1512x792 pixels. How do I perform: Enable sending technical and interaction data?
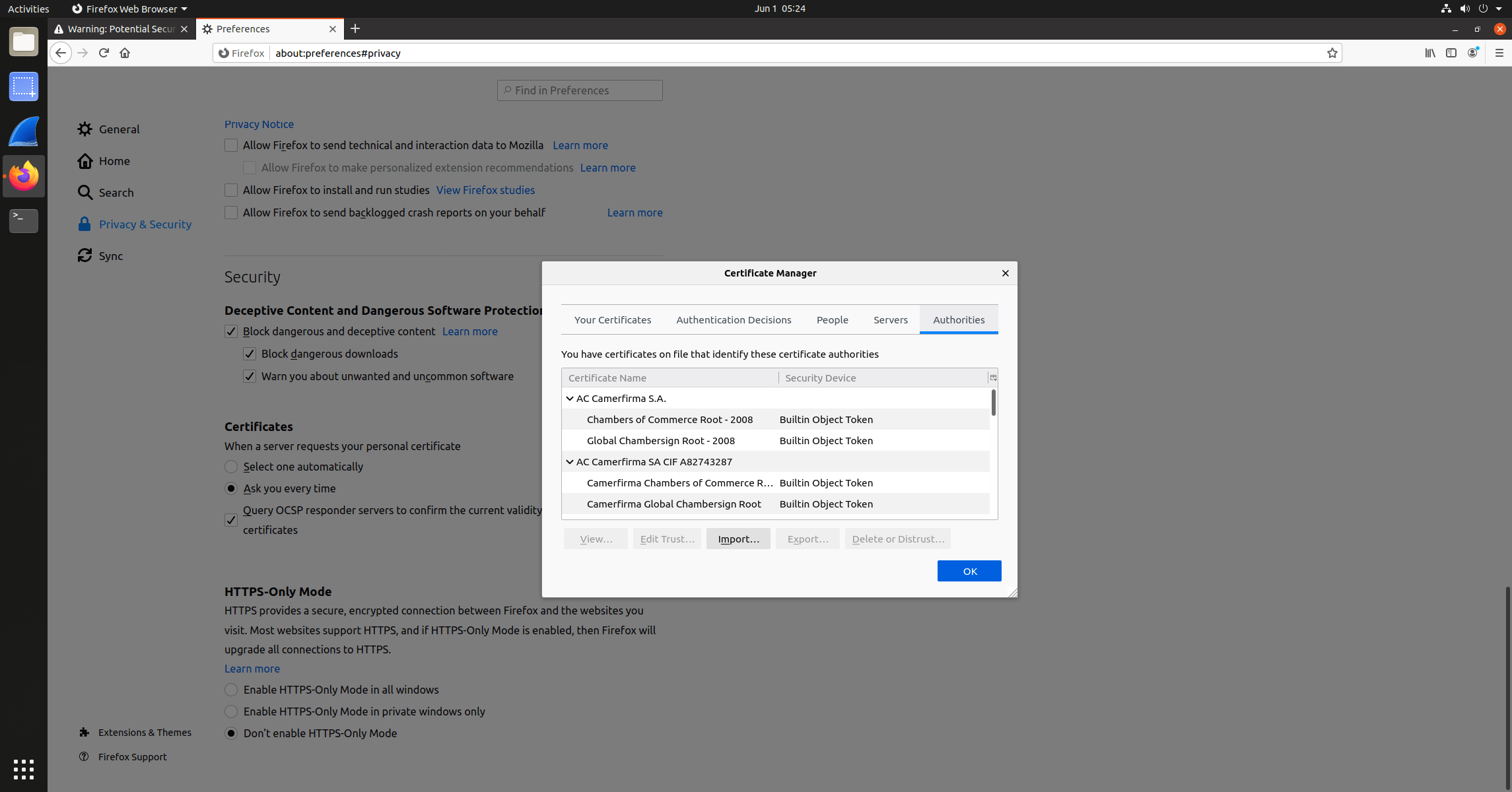click(231, 145)
